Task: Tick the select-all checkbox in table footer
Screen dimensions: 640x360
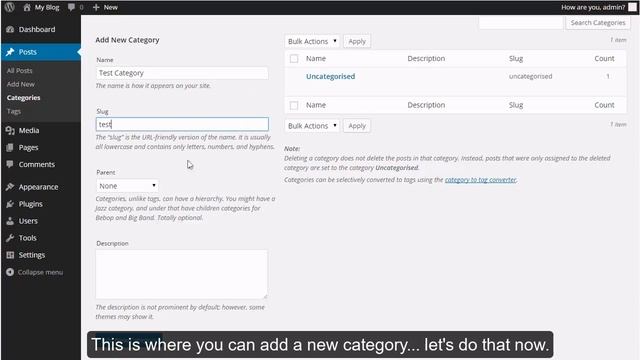Action: [294, 105]
